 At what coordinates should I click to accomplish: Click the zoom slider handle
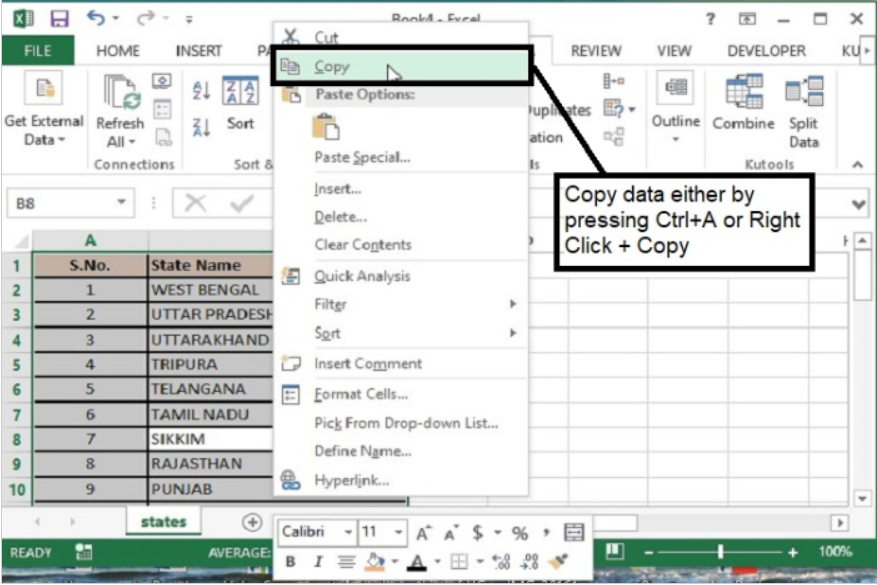(720, 552)
